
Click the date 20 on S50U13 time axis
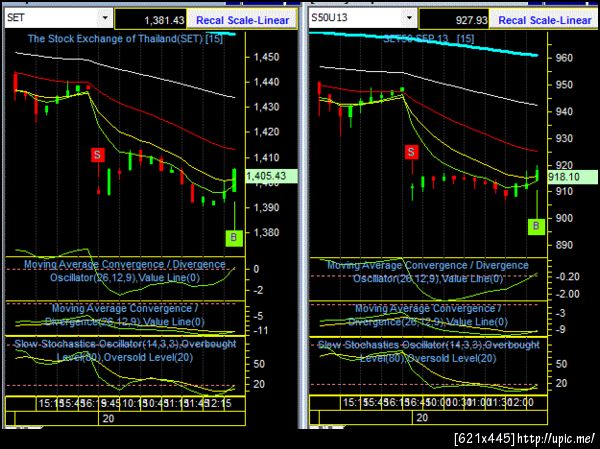(422, 418)
